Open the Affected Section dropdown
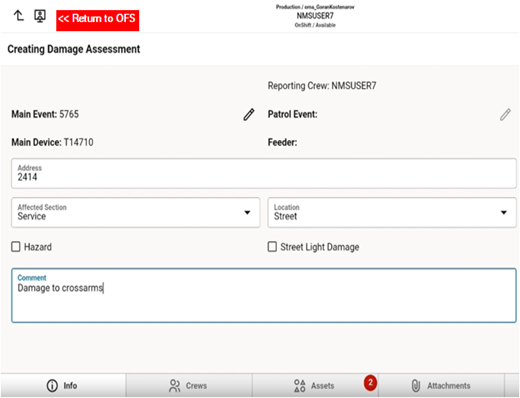The width and height of the screenshot is (520, 398). 135,212
